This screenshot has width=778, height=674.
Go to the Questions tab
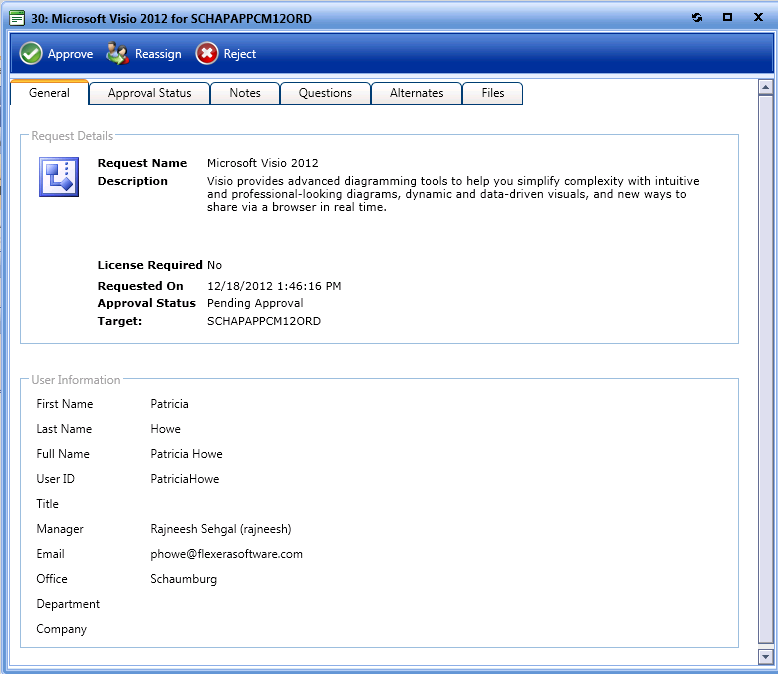pos(325,93)
